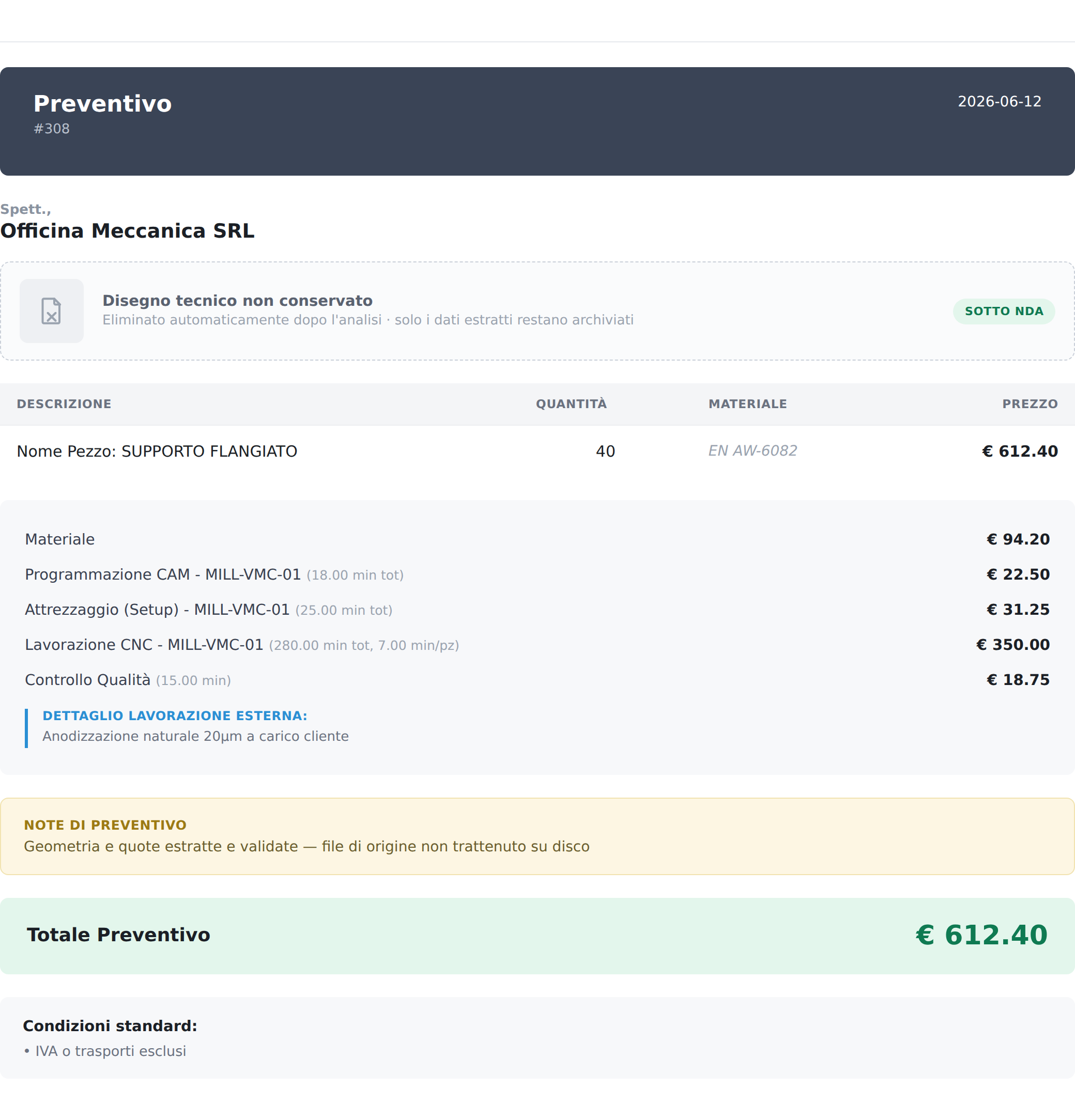The height and width of the screenshot is (1120, 1075).
Task: Select 'Nome Pezzo: SUPPORTO FLANGIATO' cell
Action: tap(157, 452)
